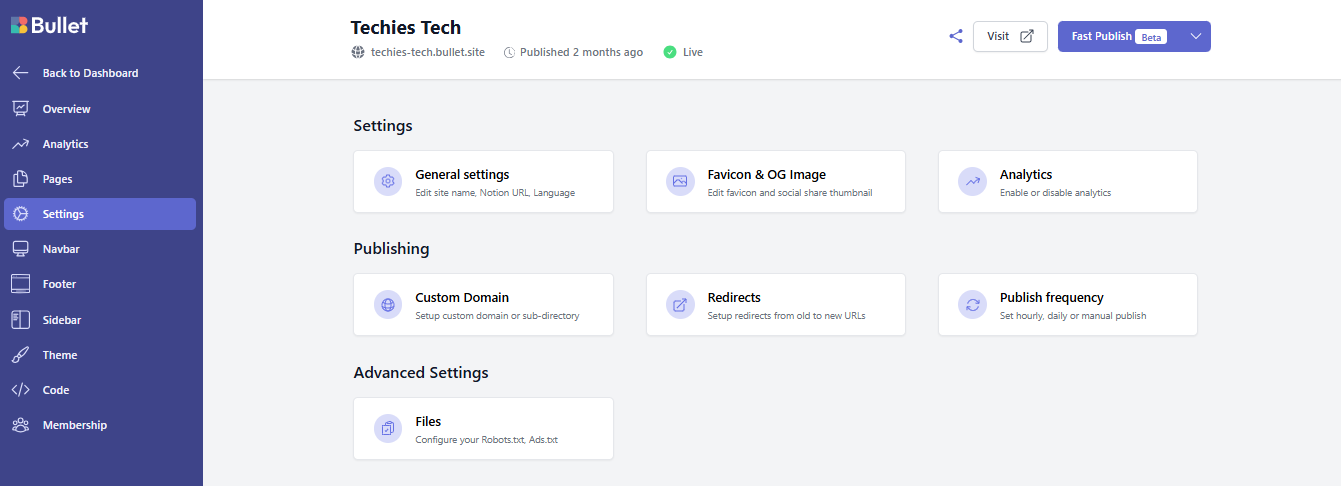Select Theme from the sidebar
The height and width of the screenshot is (486, 1341).
(x=59, y=355)
